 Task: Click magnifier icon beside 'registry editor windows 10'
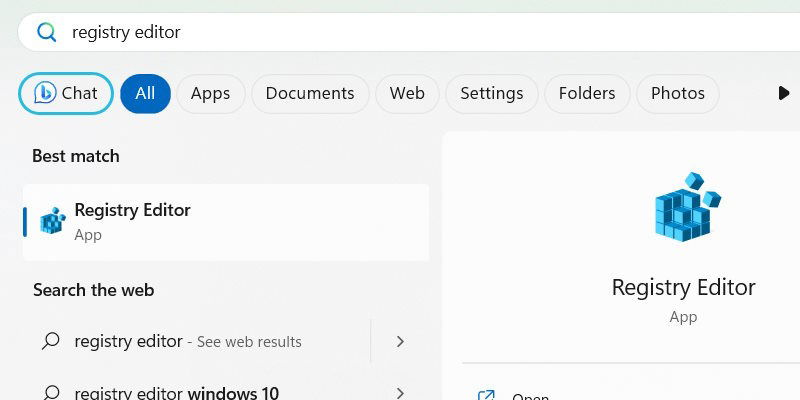tap(50, 393)
